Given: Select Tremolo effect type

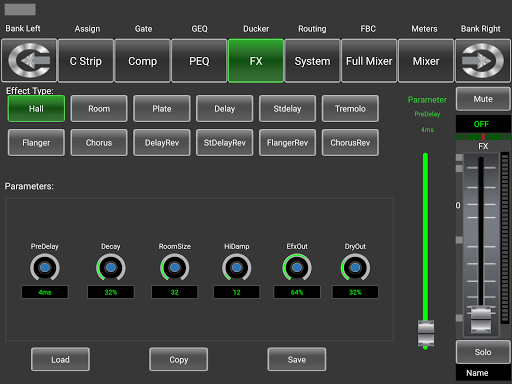Looking at the screenshot, I should coord(350,109).
